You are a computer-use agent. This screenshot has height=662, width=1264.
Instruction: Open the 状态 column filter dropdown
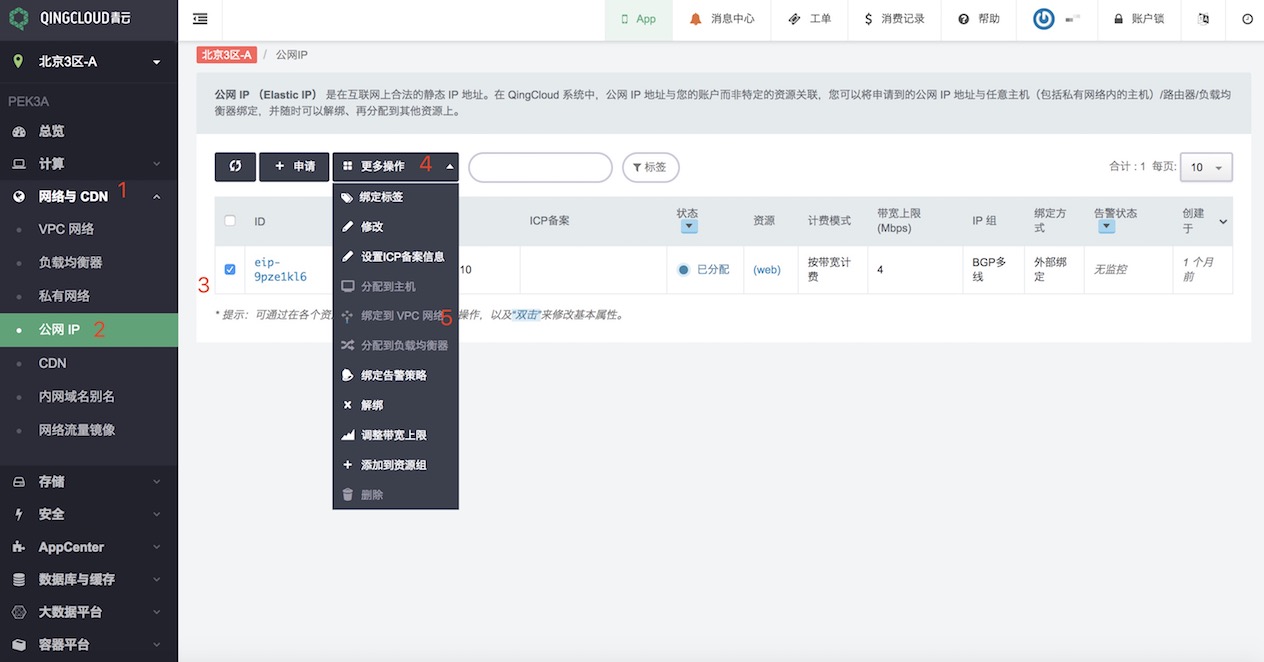688,227
